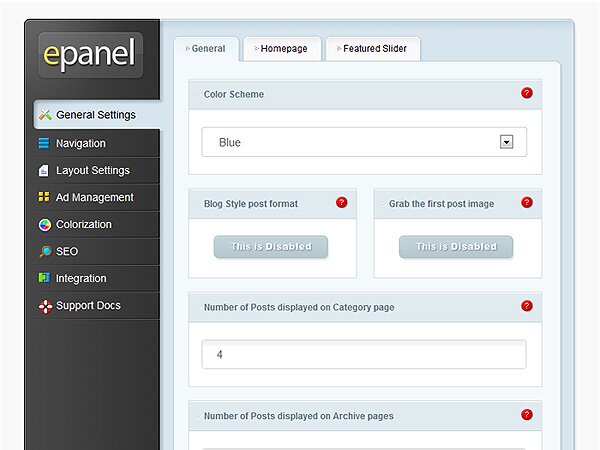Image resolution: width=600 pixels, height=450 pixels.
Task: Click the 'Grab the first post image' heading
Action: [x=442, y=204]
